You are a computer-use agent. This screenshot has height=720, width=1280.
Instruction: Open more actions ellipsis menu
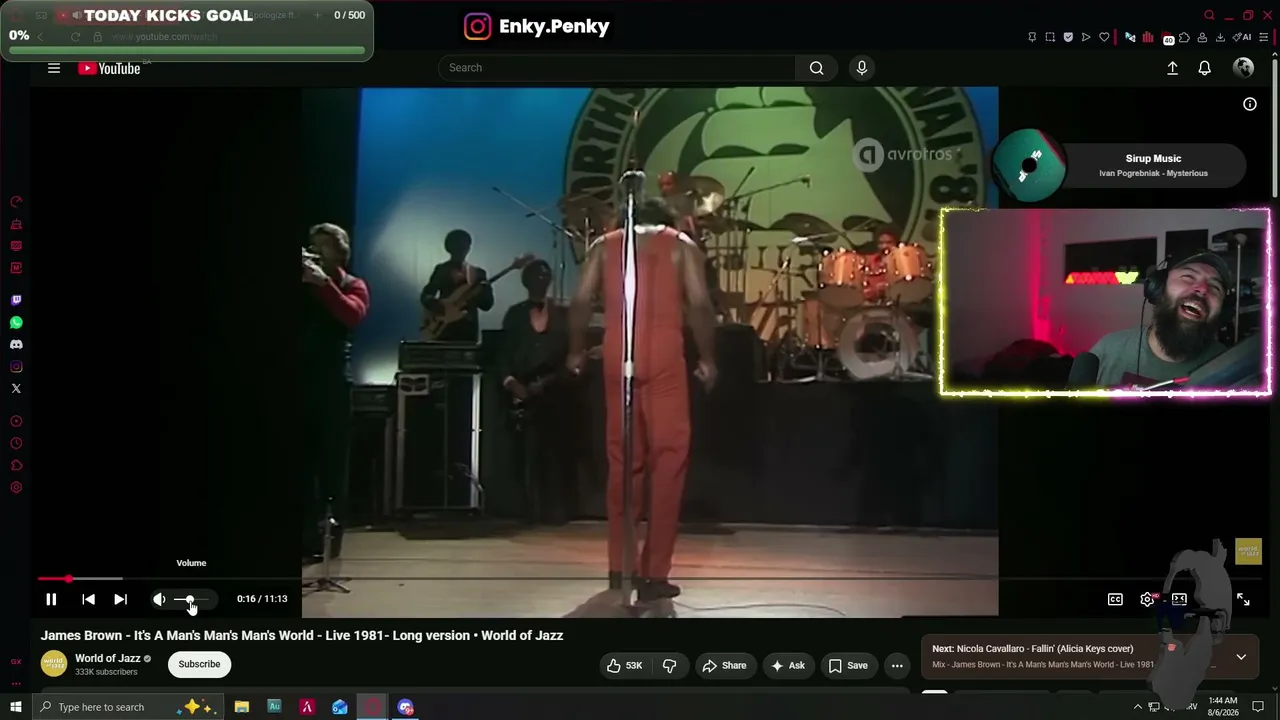point(897,665)
